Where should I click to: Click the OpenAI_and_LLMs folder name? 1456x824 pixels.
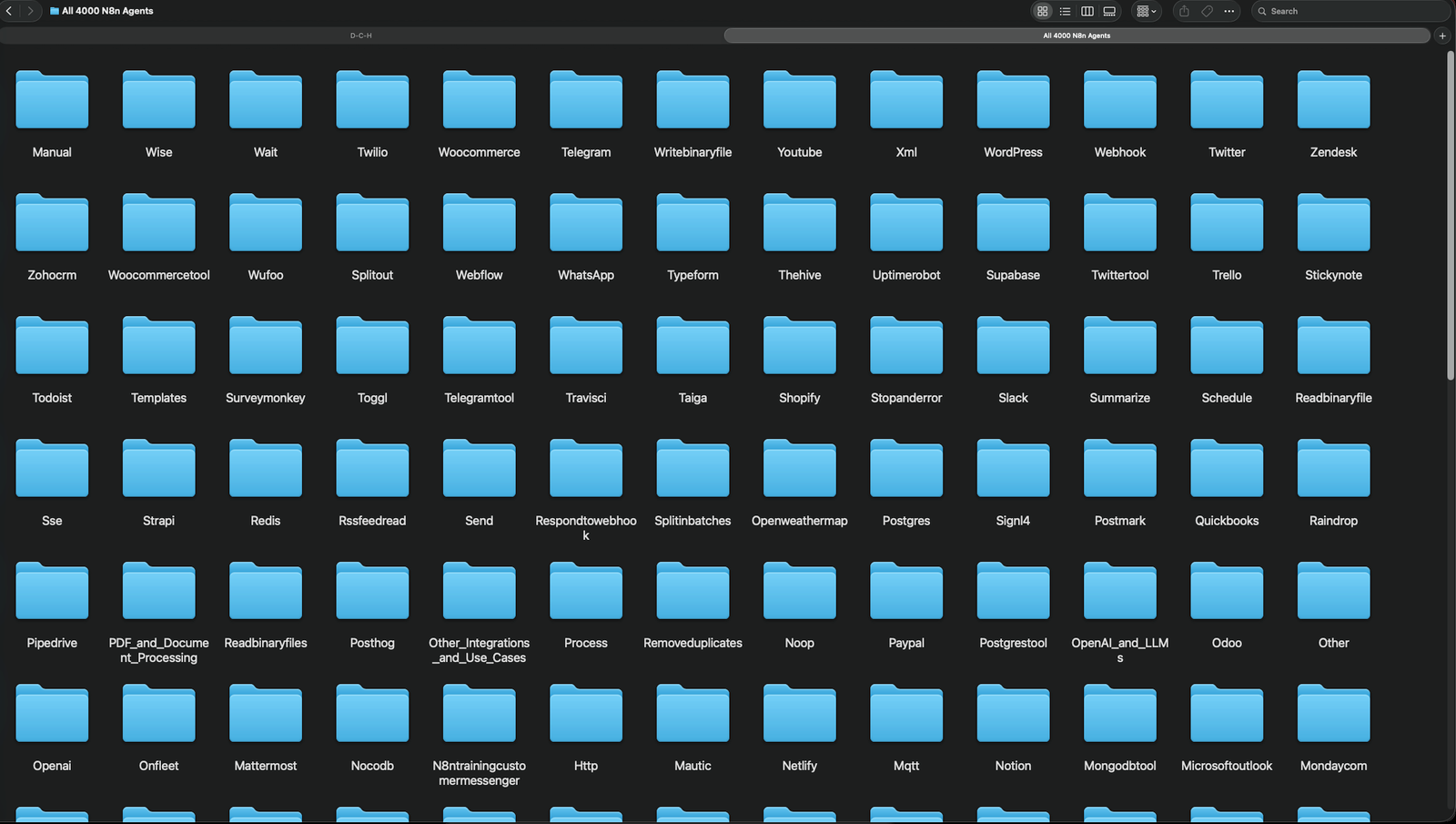tap(1120, 650)
